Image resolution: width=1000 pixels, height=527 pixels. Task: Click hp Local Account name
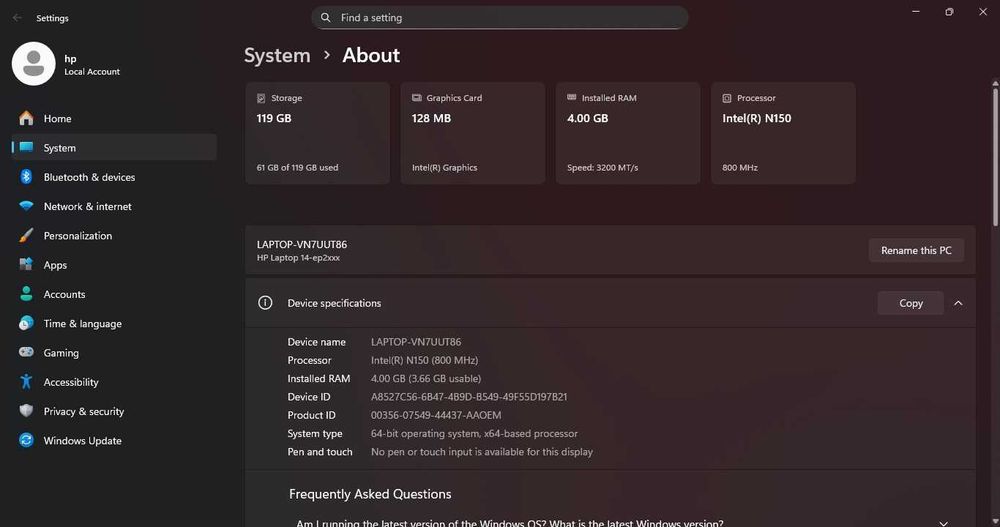[92, 64]
